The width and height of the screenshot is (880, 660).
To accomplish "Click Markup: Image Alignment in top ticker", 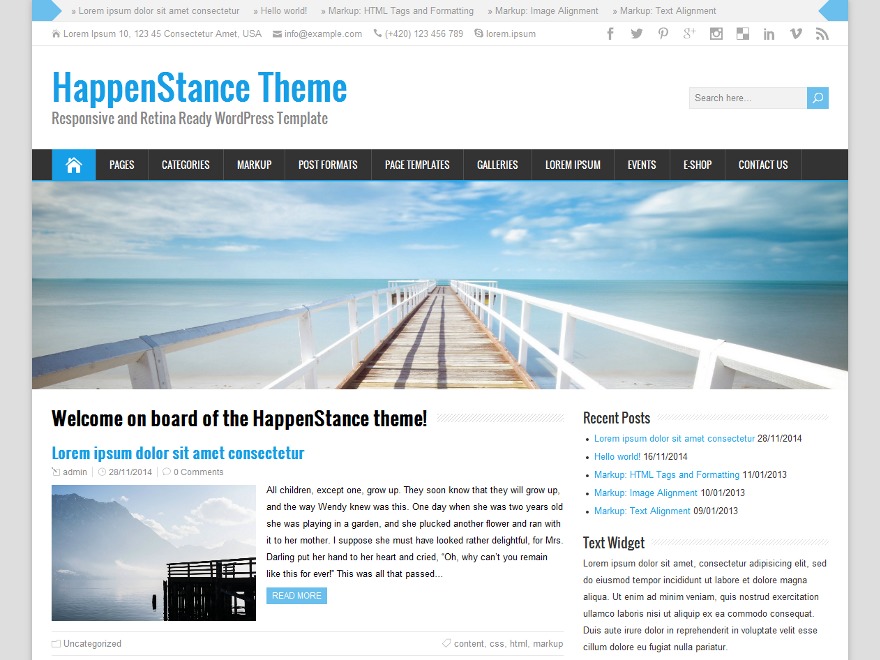I will tap(547, 11).
